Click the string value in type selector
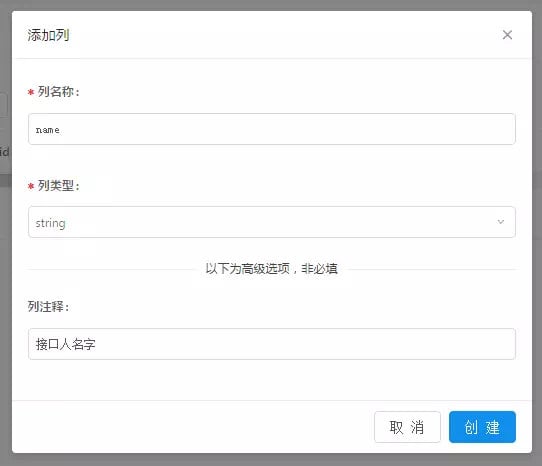Image resolution: width=542 pixels, height=466 pixels. (50, 223)
